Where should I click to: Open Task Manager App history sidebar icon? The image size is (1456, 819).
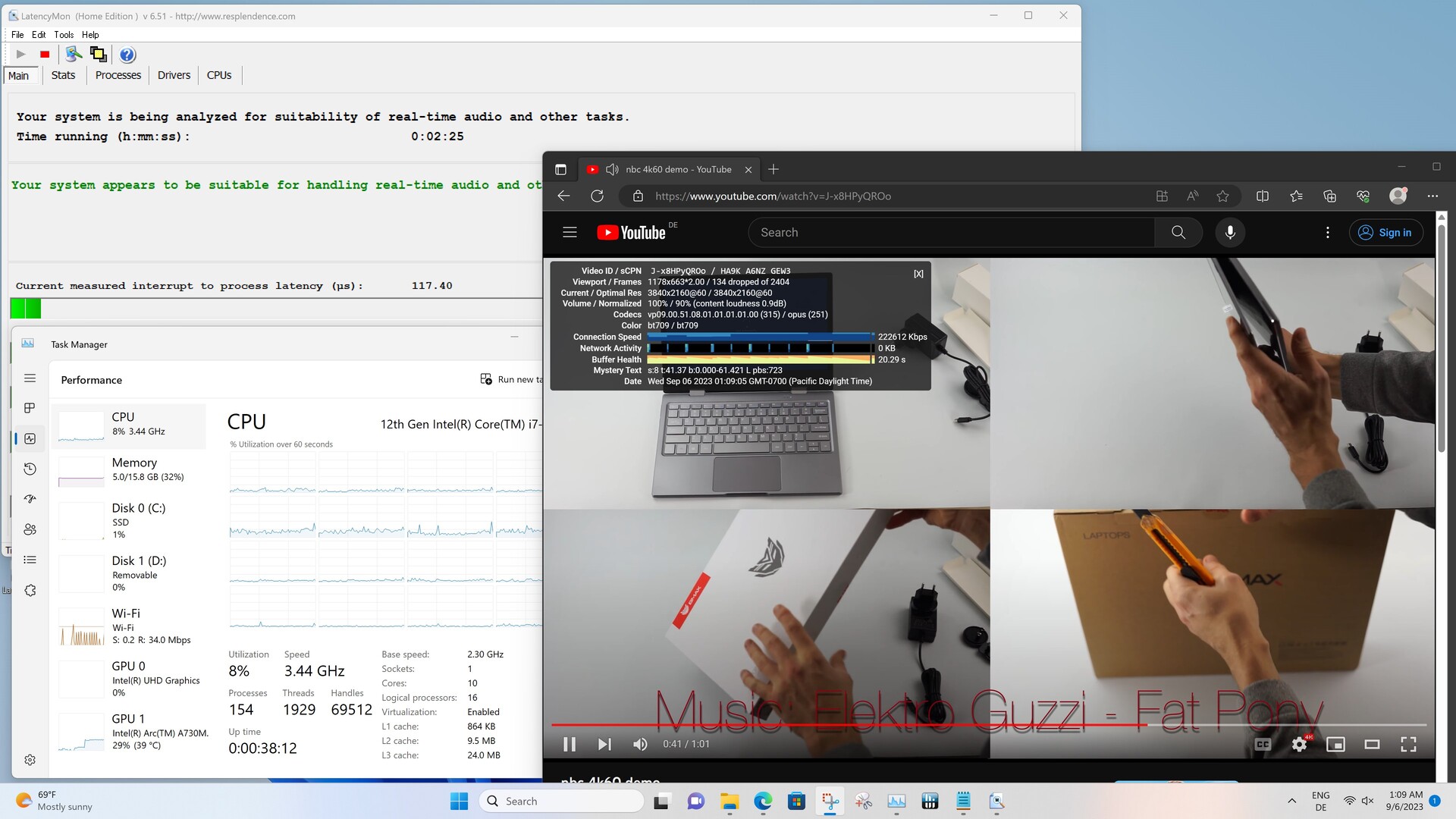click(30, 469)
